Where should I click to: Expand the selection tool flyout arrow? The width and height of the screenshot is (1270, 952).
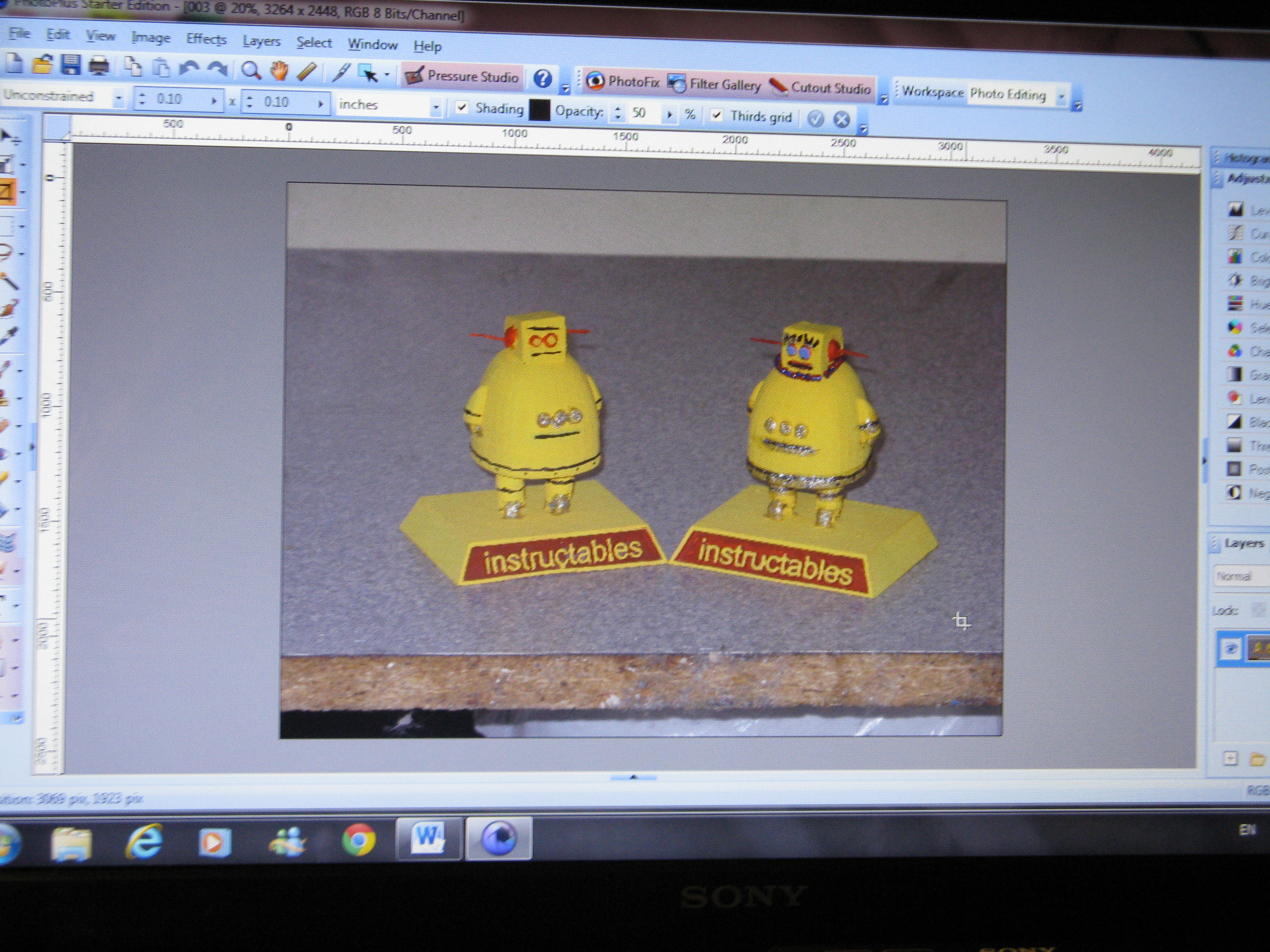[x=387, y=75]
